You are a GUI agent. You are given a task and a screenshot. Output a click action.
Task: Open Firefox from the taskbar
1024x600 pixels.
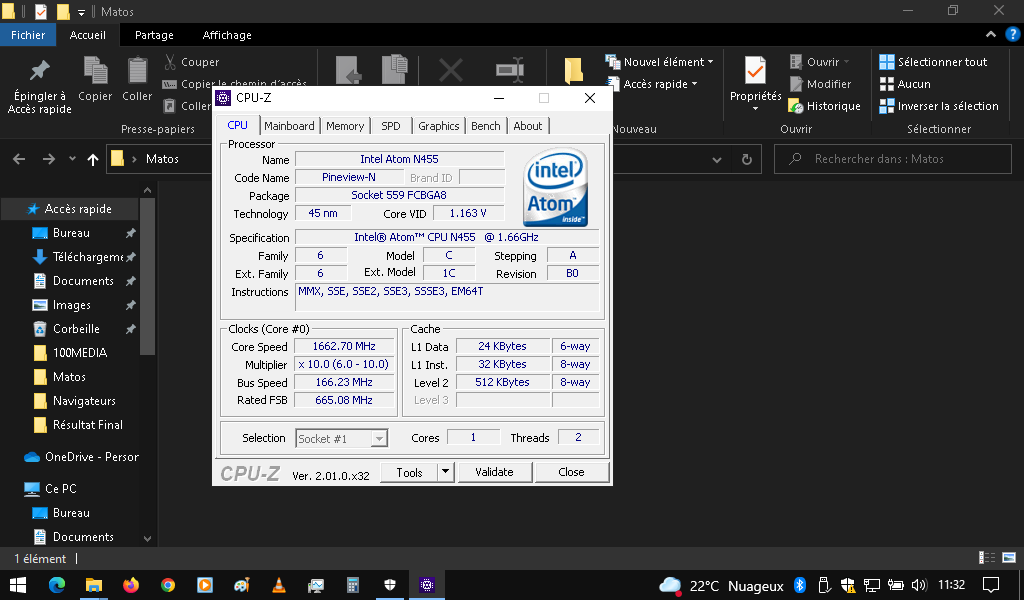tap(130, 585)
